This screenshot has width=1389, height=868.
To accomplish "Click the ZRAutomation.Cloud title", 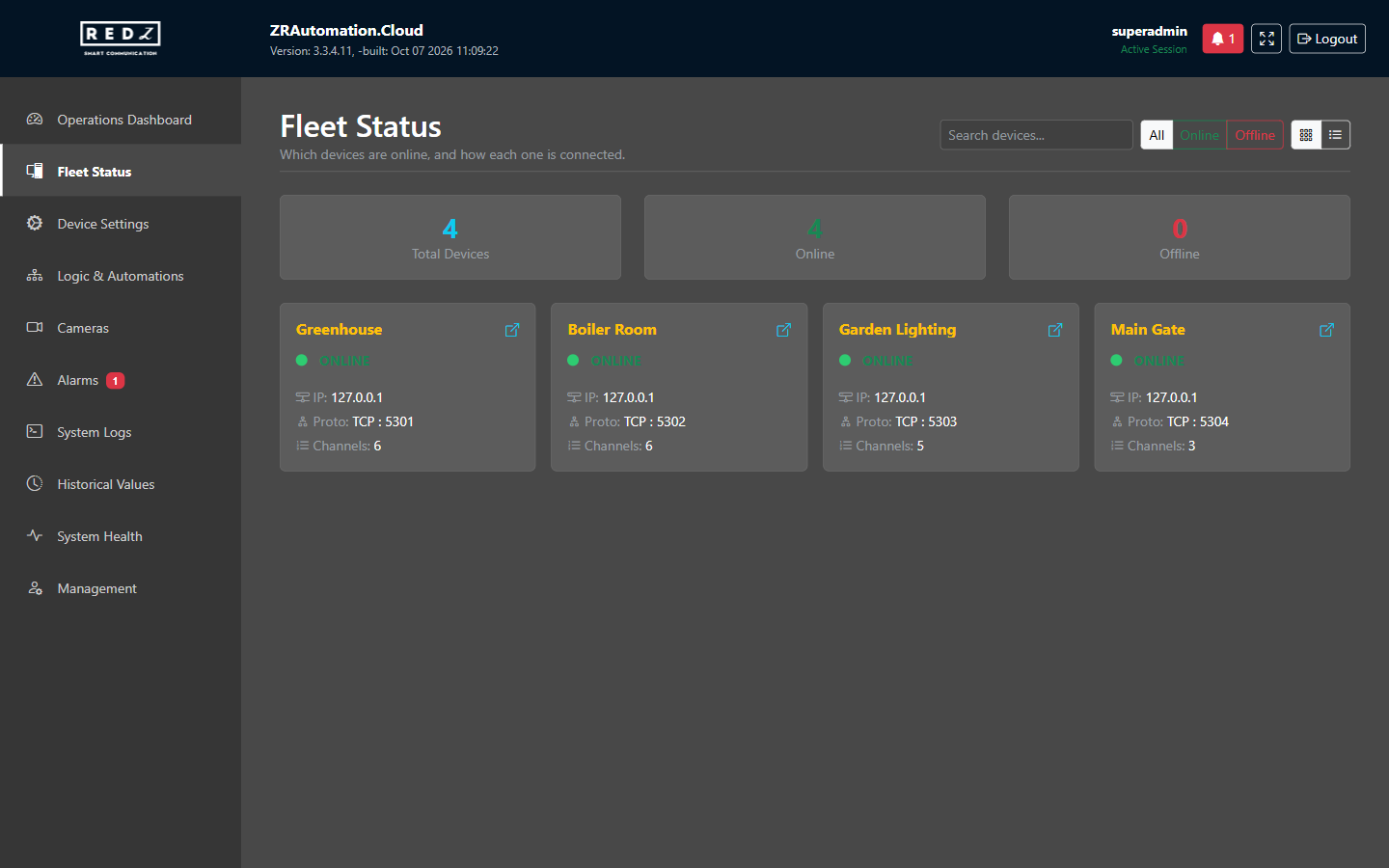I will (x=346, y=31).
